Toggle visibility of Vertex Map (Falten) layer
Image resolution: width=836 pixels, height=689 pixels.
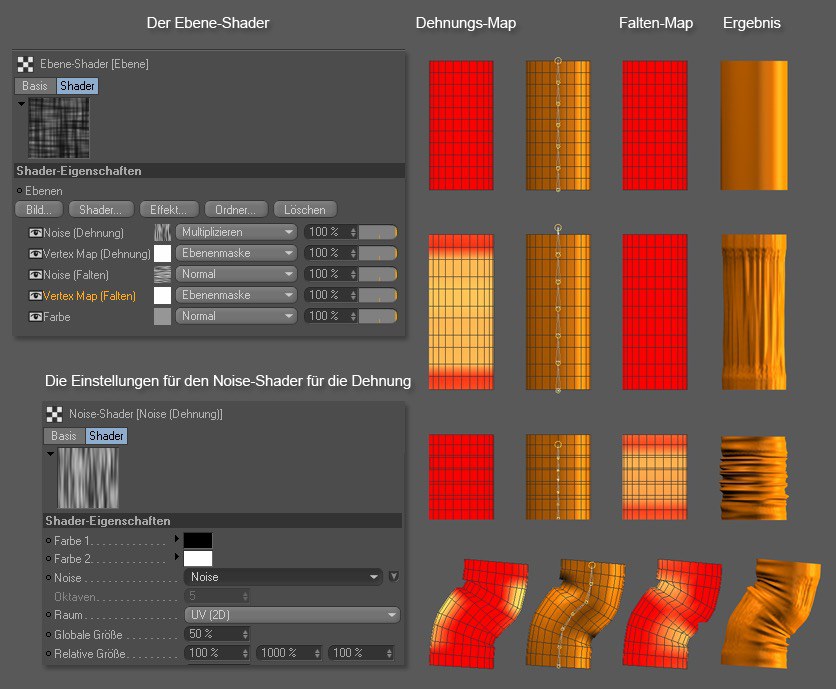click(35, 296)
